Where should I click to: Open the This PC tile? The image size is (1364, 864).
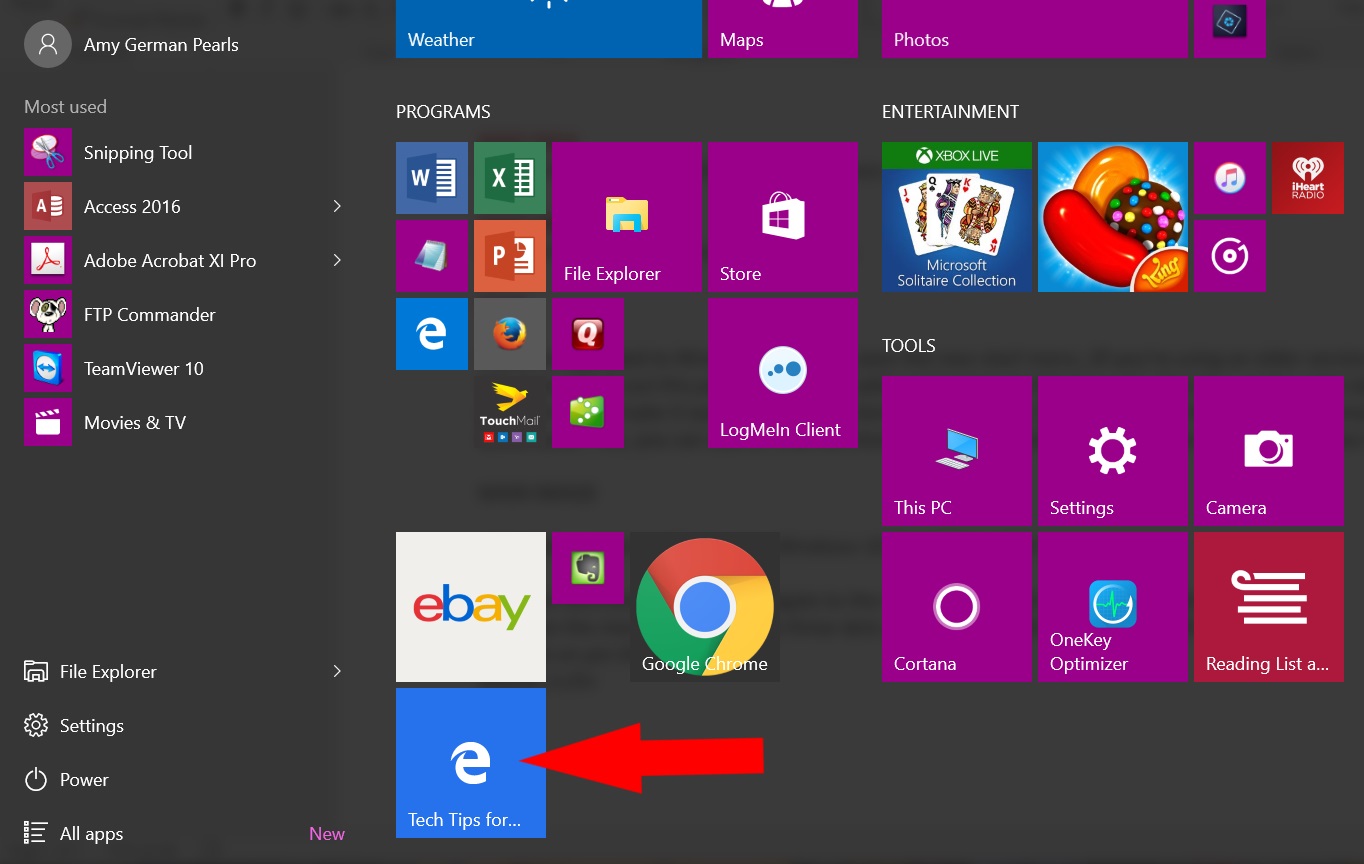coord(957,451)
